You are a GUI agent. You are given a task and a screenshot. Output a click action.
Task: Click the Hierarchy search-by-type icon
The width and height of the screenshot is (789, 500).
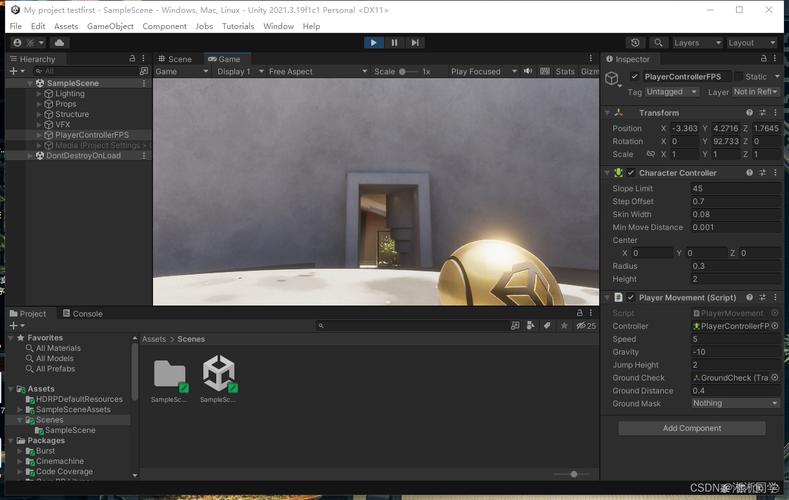(144, 71)
